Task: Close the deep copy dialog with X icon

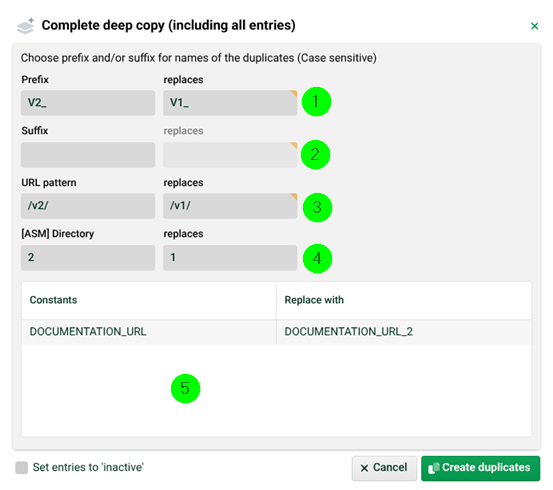Action: [534, 26]
